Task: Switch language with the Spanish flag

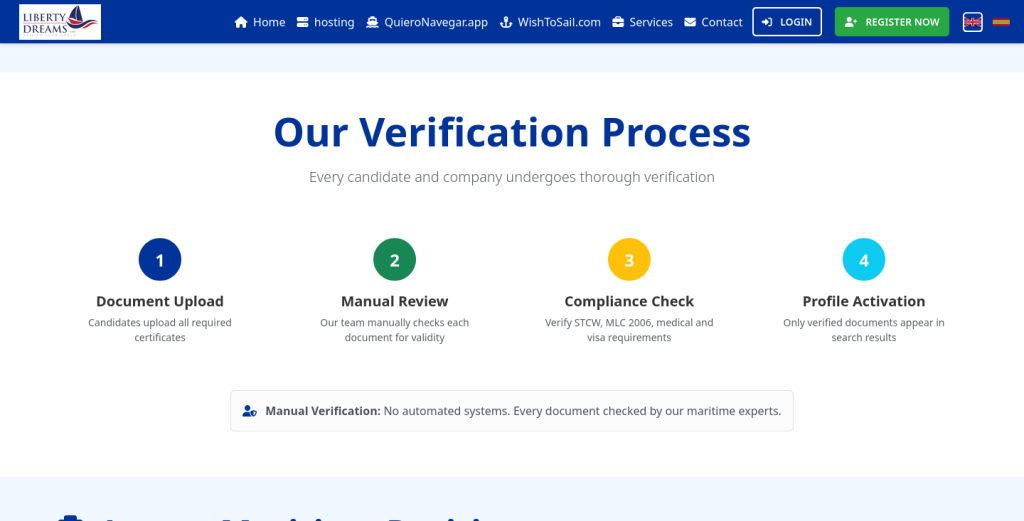Action: click(1001, 22)
